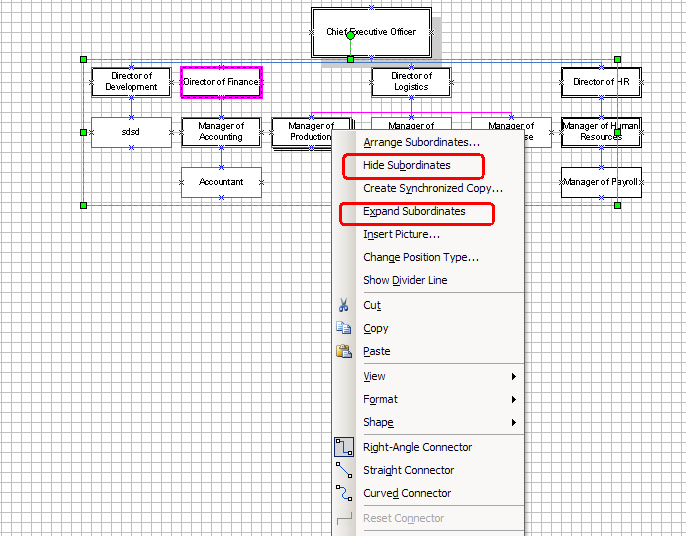Choose Hide Subordinates from context menu
686x536 pixels.
pyautogui.click(x=407, y=165)
